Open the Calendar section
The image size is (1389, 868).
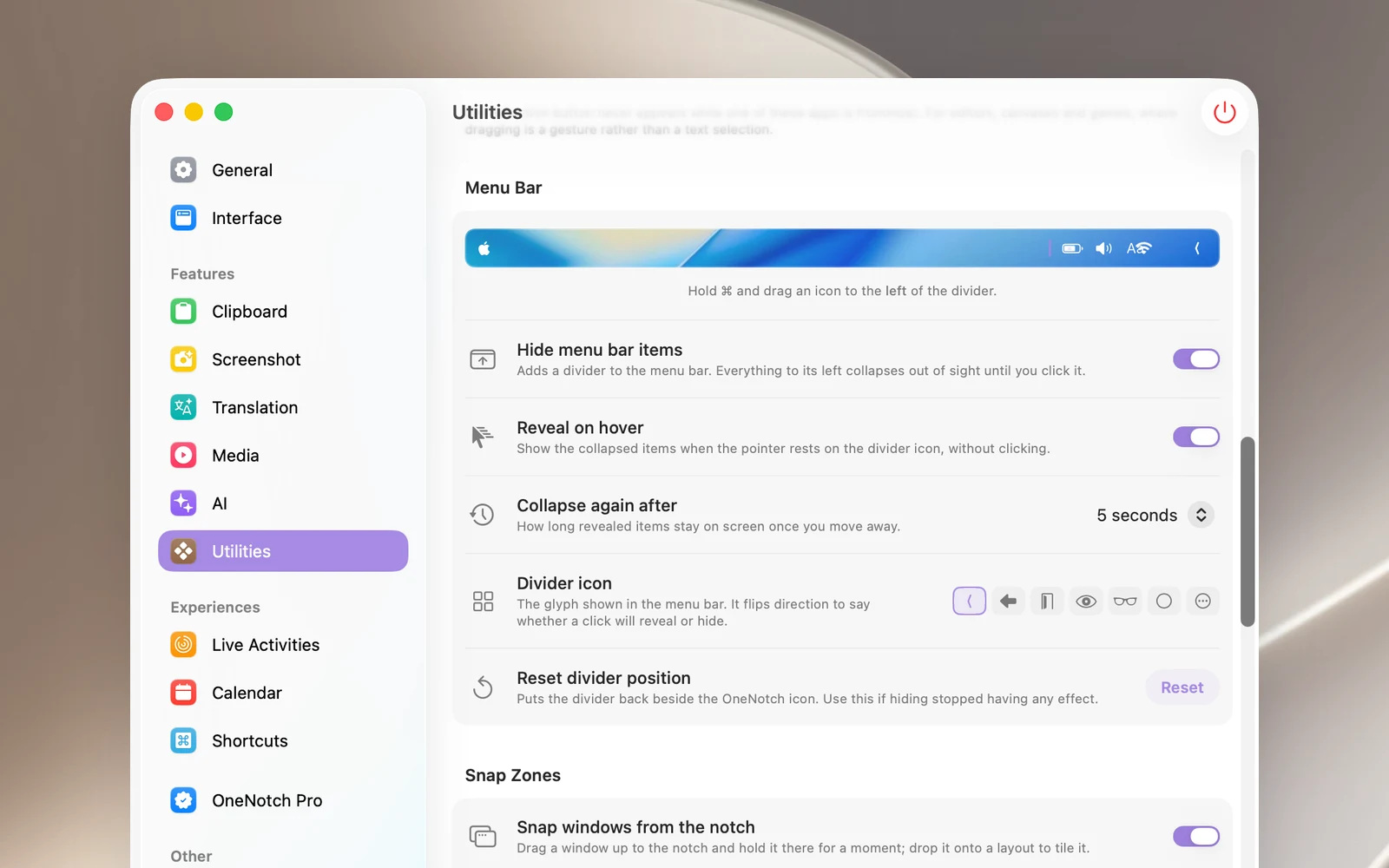[283, 693]
